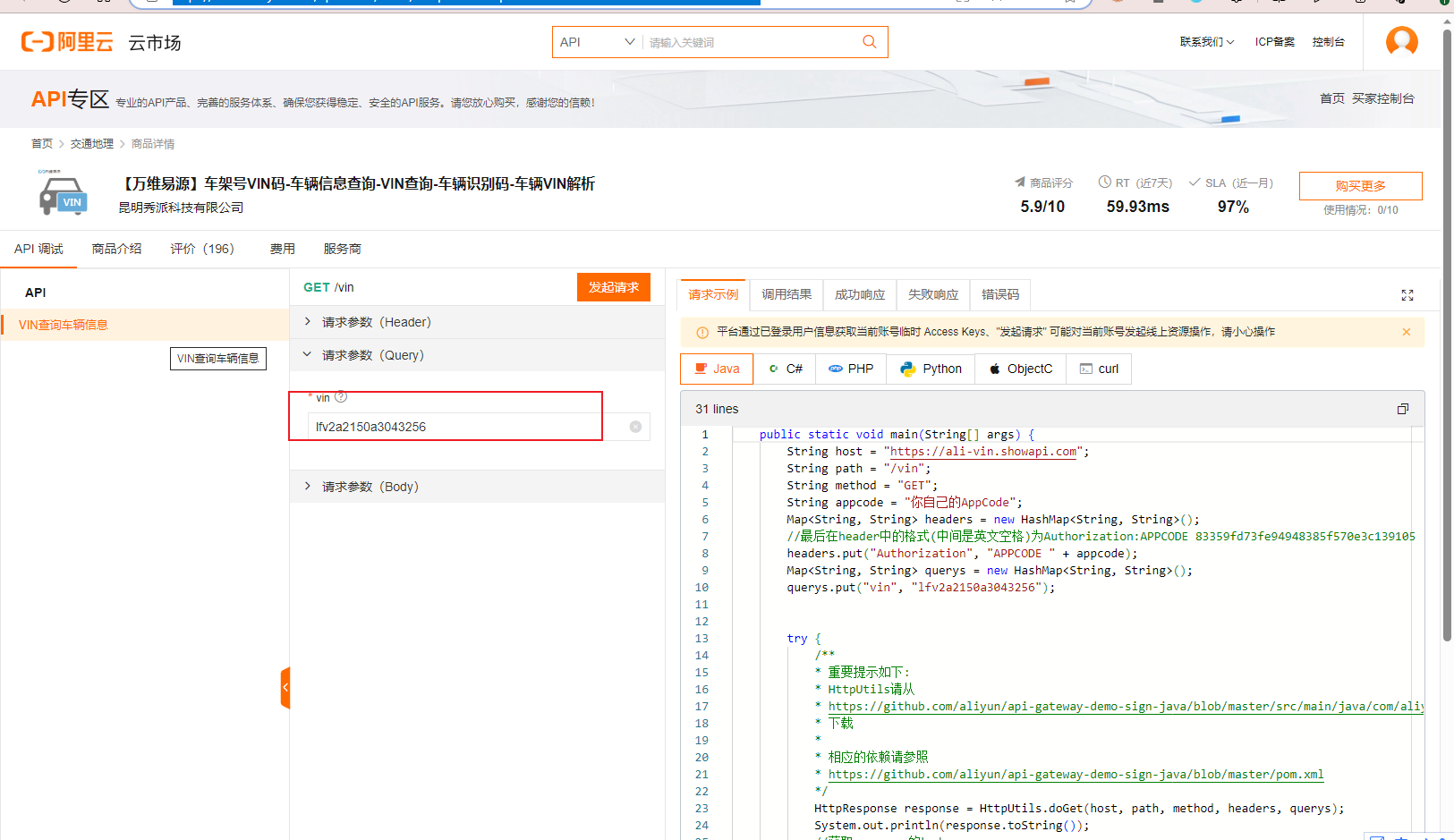The height and width of the screenshot is (840, 1454).
Task: Expand 请求参数 (Header) section
Action: [x=477, y=322]
